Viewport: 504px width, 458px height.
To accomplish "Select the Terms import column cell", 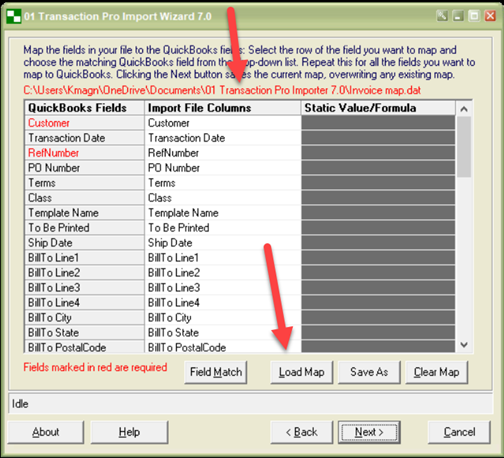I will [x=223, y=183].
